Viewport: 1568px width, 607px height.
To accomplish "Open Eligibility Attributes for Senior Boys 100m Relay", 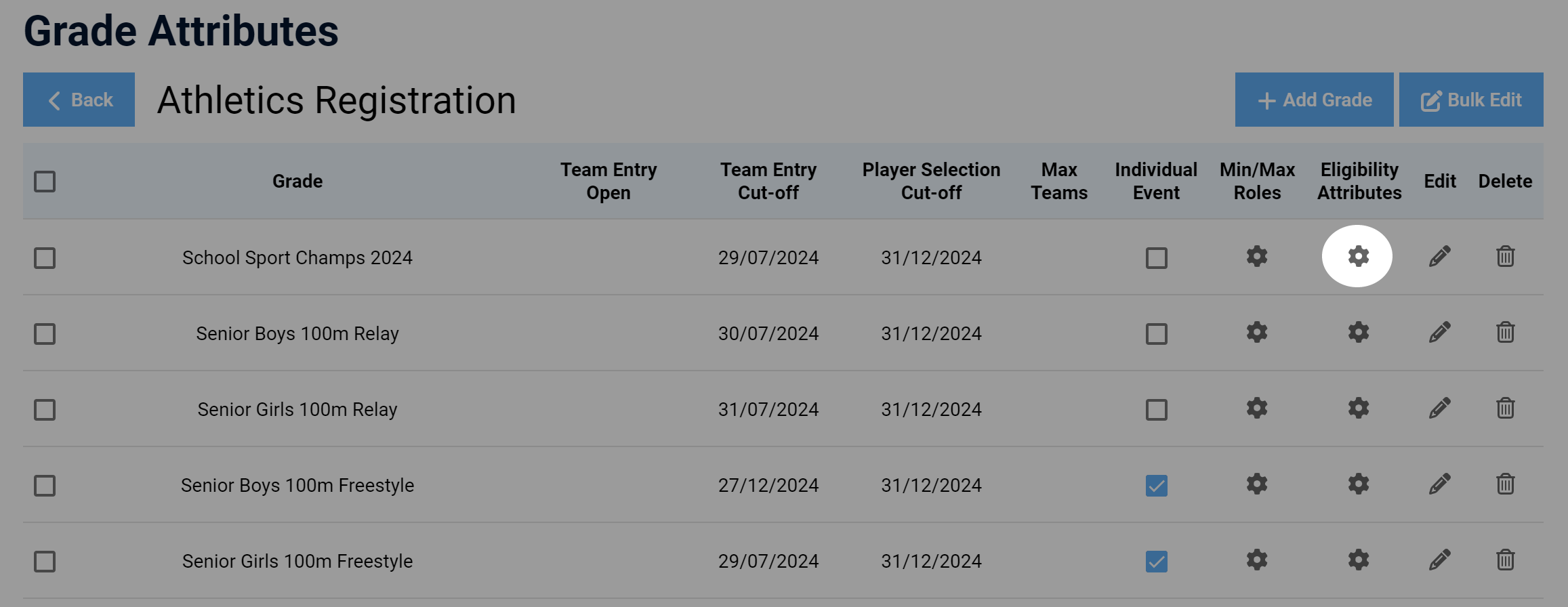I will pyautogui.click(x=1358, y=333).
